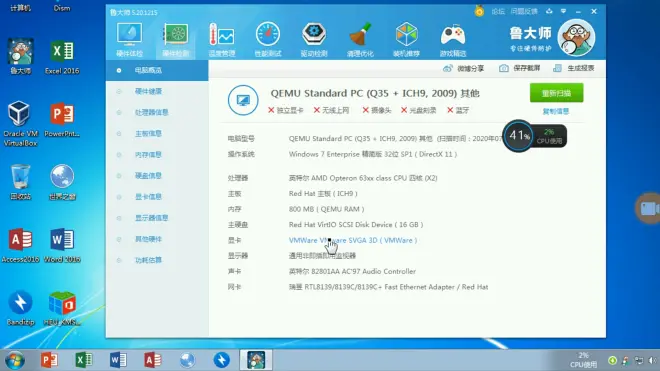This screenshot has height=371, width=660.
Task: Select 电脑概览 in the sidebar
Action: tap(157, 70)
